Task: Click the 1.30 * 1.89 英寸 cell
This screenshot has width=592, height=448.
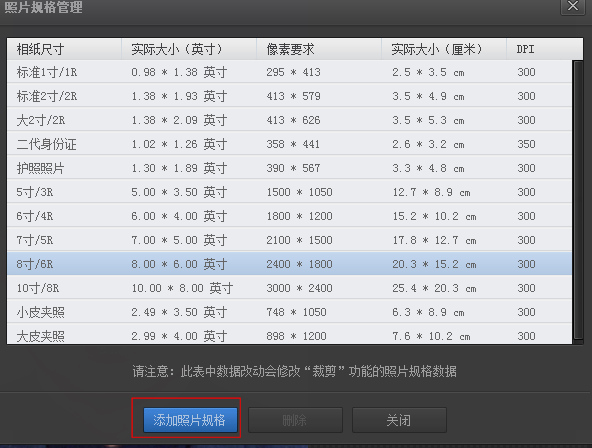Action: coord(179,168)
